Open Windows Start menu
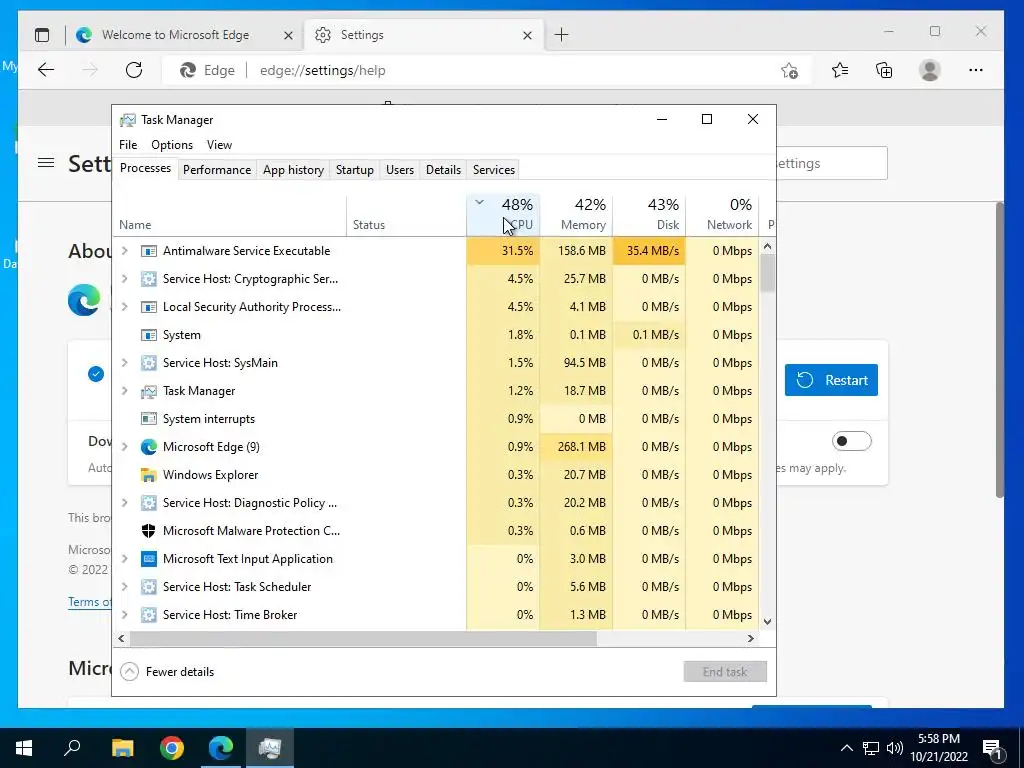The height and width of the screenshot is (768, 1024). [x=24, y=748]
